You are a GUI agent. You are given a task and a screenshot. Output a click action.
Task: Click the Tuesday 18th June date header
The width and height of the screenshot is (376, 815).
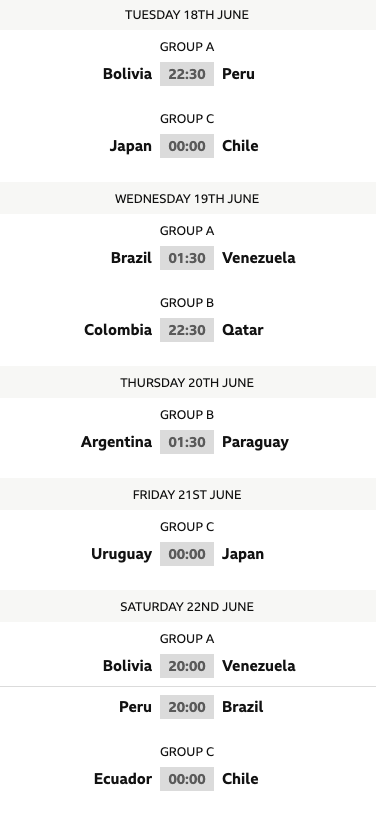187,15
